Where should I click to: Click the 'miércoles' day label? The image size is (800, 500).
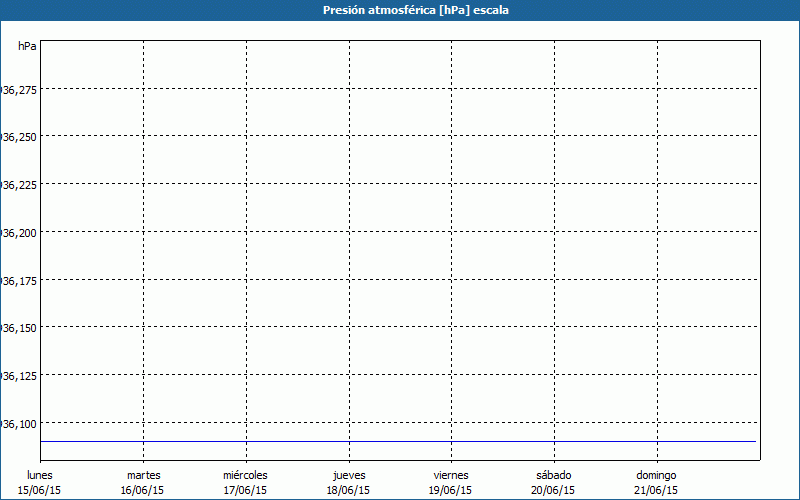click(x=245, y=475)
